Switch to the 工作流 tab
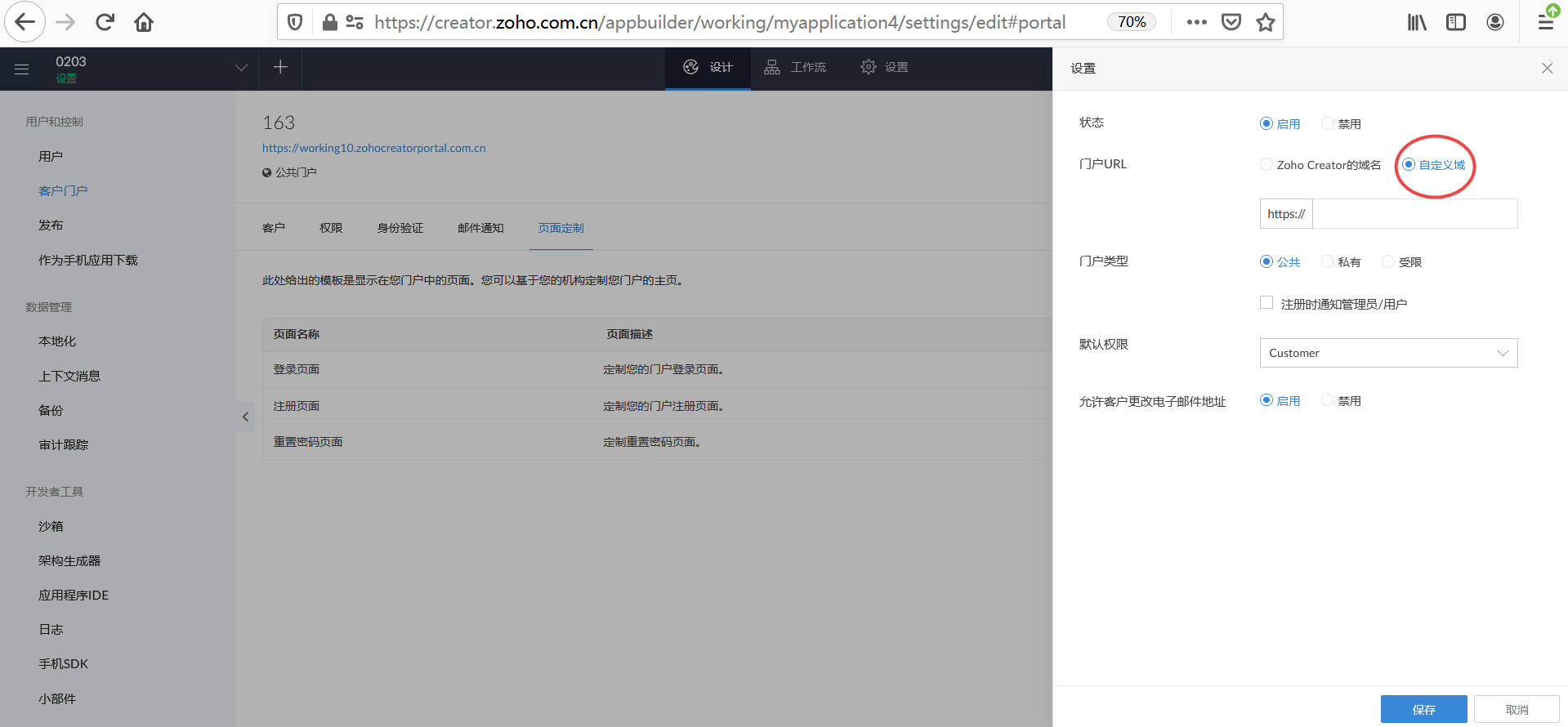Screen dimensions: 1568x727 (x=796, y=67)
